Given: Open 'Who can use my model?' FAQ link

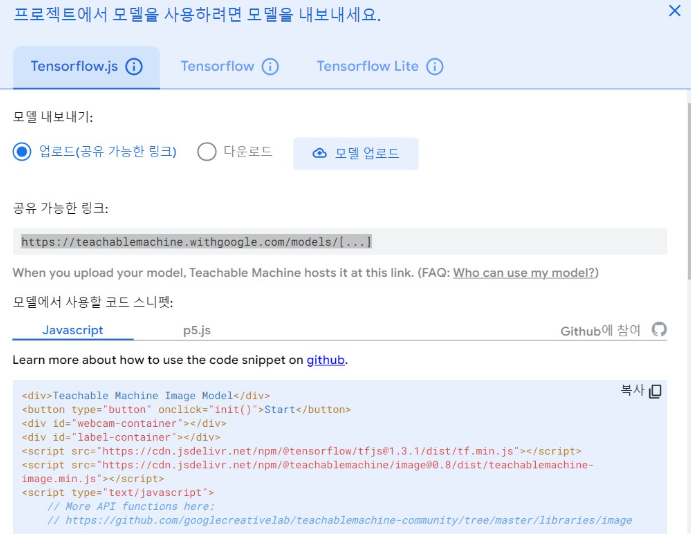Looking at the screenshot, I should 524,273.
